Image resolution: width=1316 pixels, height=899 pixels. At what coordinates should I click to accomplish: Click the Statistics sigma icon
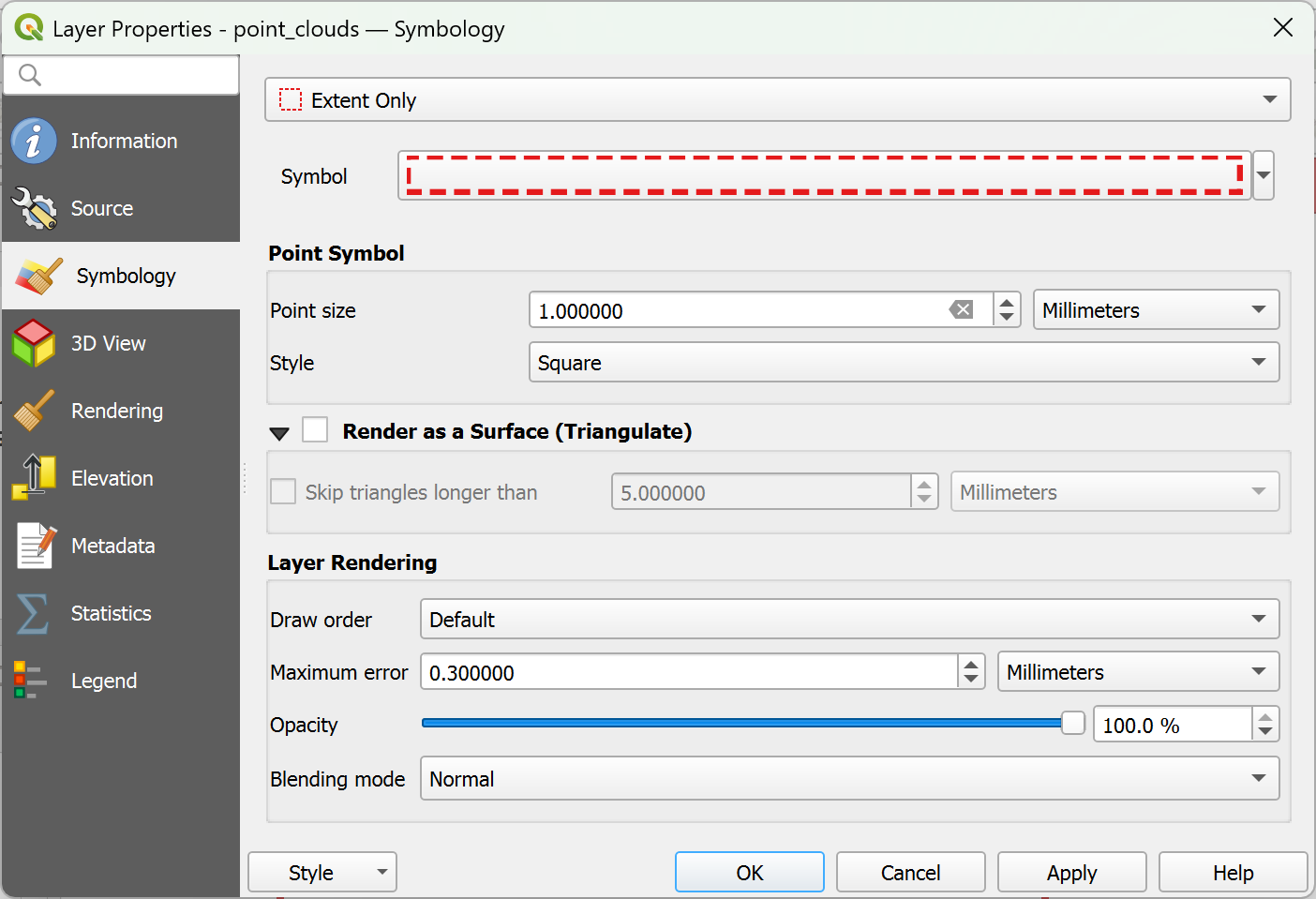(33, 613)
